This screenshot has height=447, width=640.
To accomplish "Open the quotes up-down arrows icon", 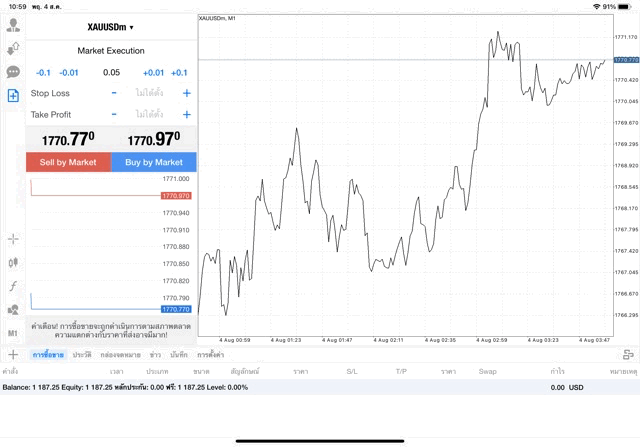I will click(13, 49).
